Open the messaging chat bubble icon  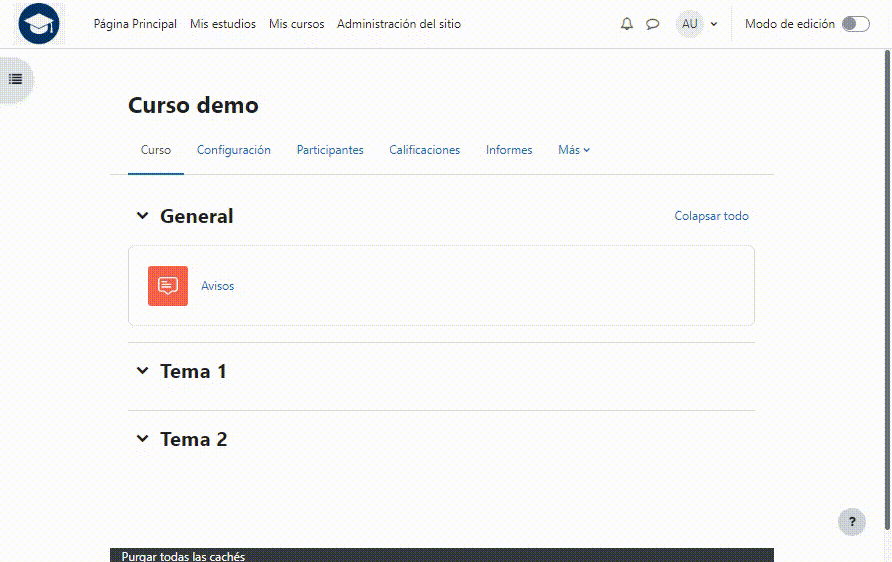(x=653, y=24)
